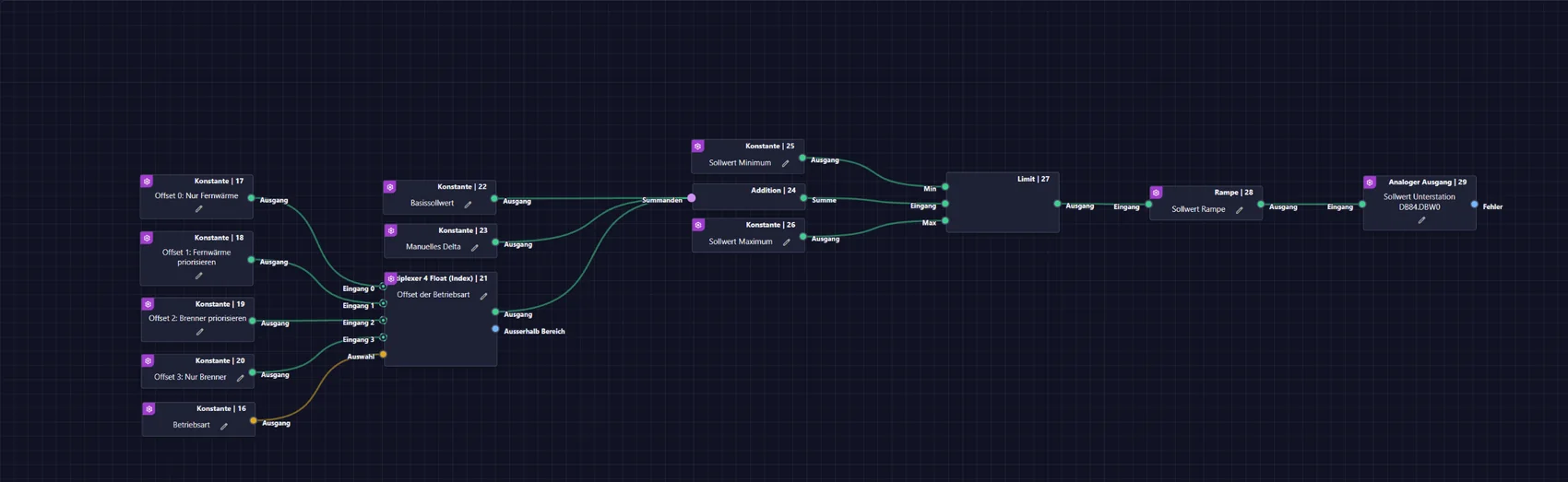Click the Ausgang port of Limit 27
The height and width of the screenshot is (482, 1568).
click(x=1057, y=204)
